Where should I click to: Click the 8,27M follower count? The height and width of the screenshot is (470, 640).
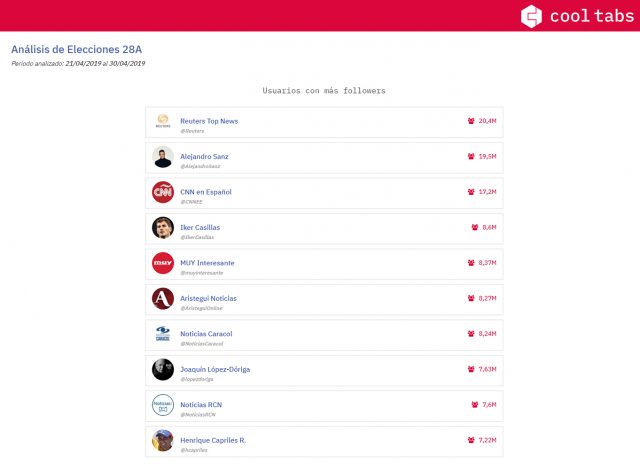point(487,298)
